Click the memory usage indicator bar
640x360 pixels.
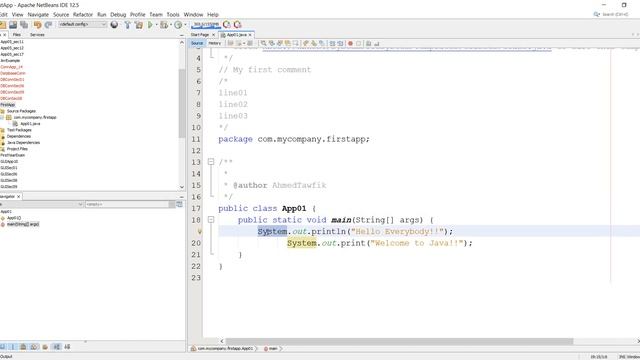206,25
